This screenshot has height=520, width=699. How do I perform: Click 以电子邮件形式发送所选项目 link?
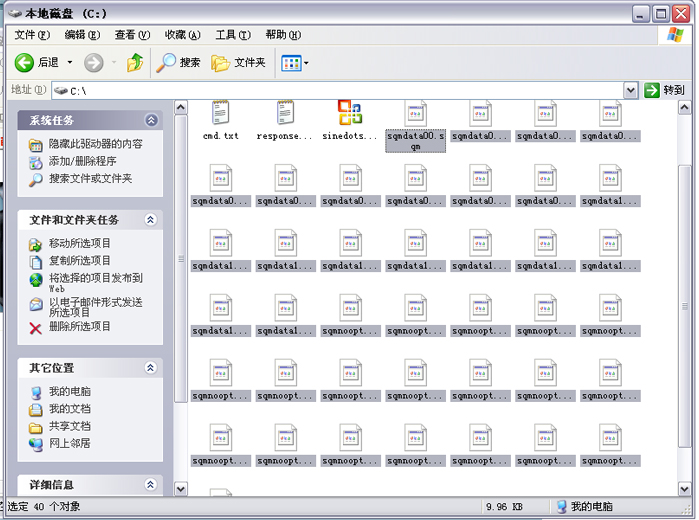pos(95,307)
